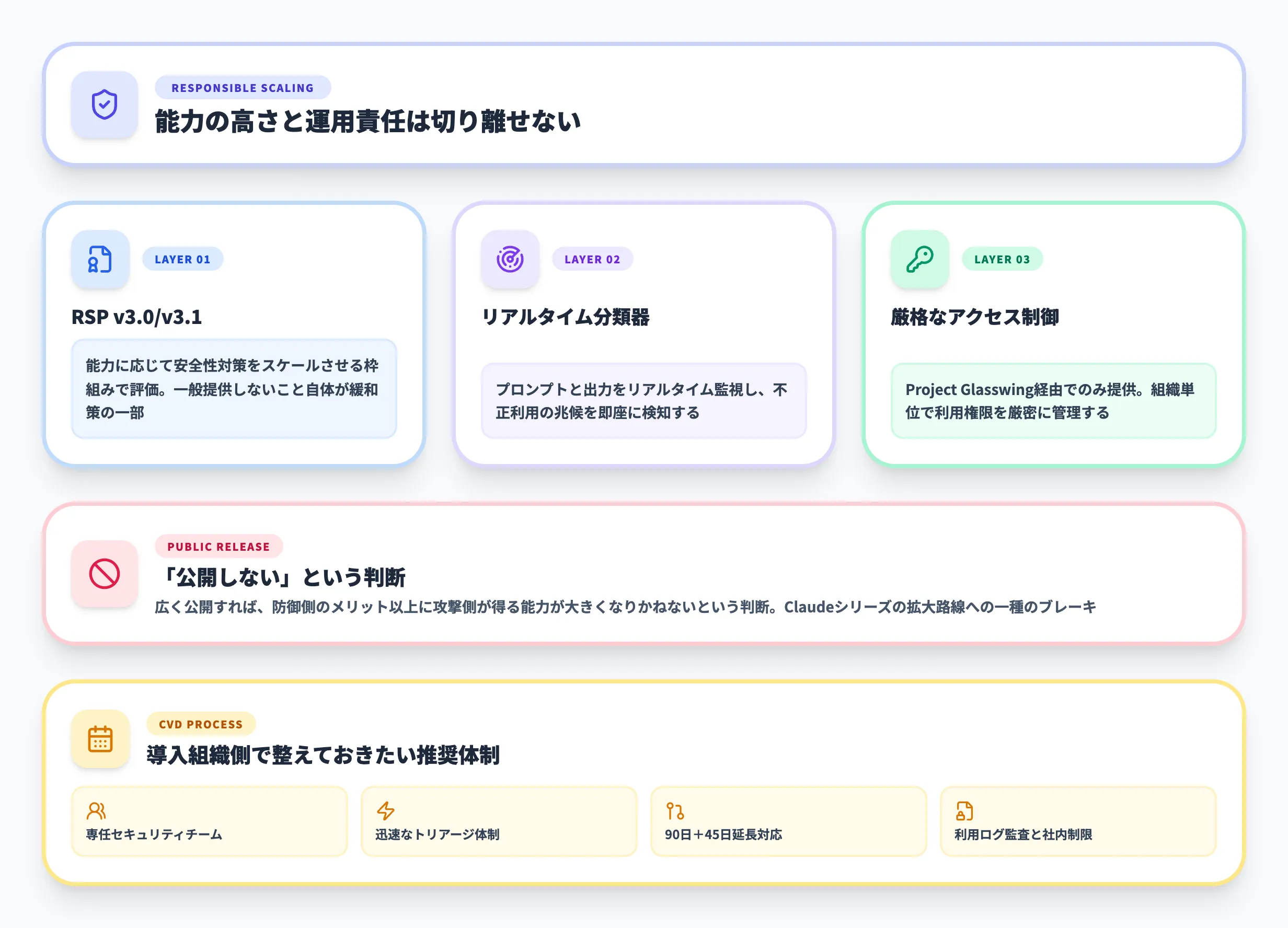Select the person icon for 専任セキュリティチーム
Screen dimensions: 1288x928
(96, 811)
